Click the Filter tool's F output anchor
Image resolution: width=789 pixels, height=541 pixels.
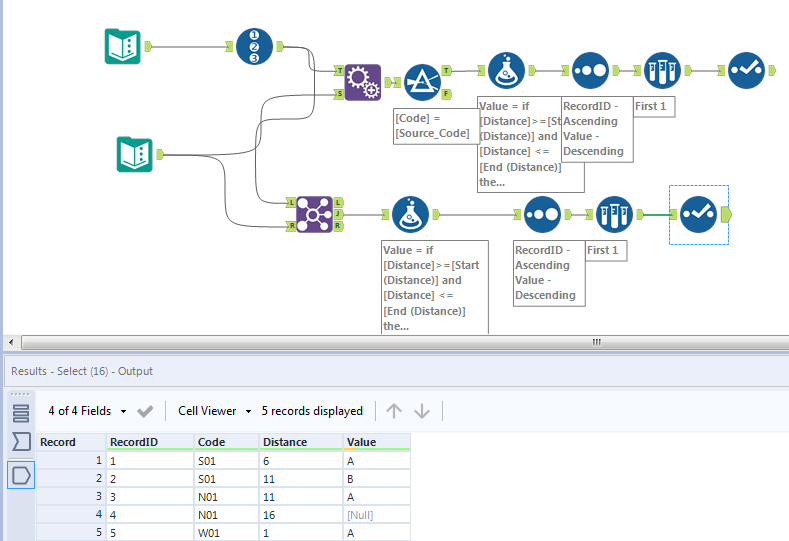point(446,94)
